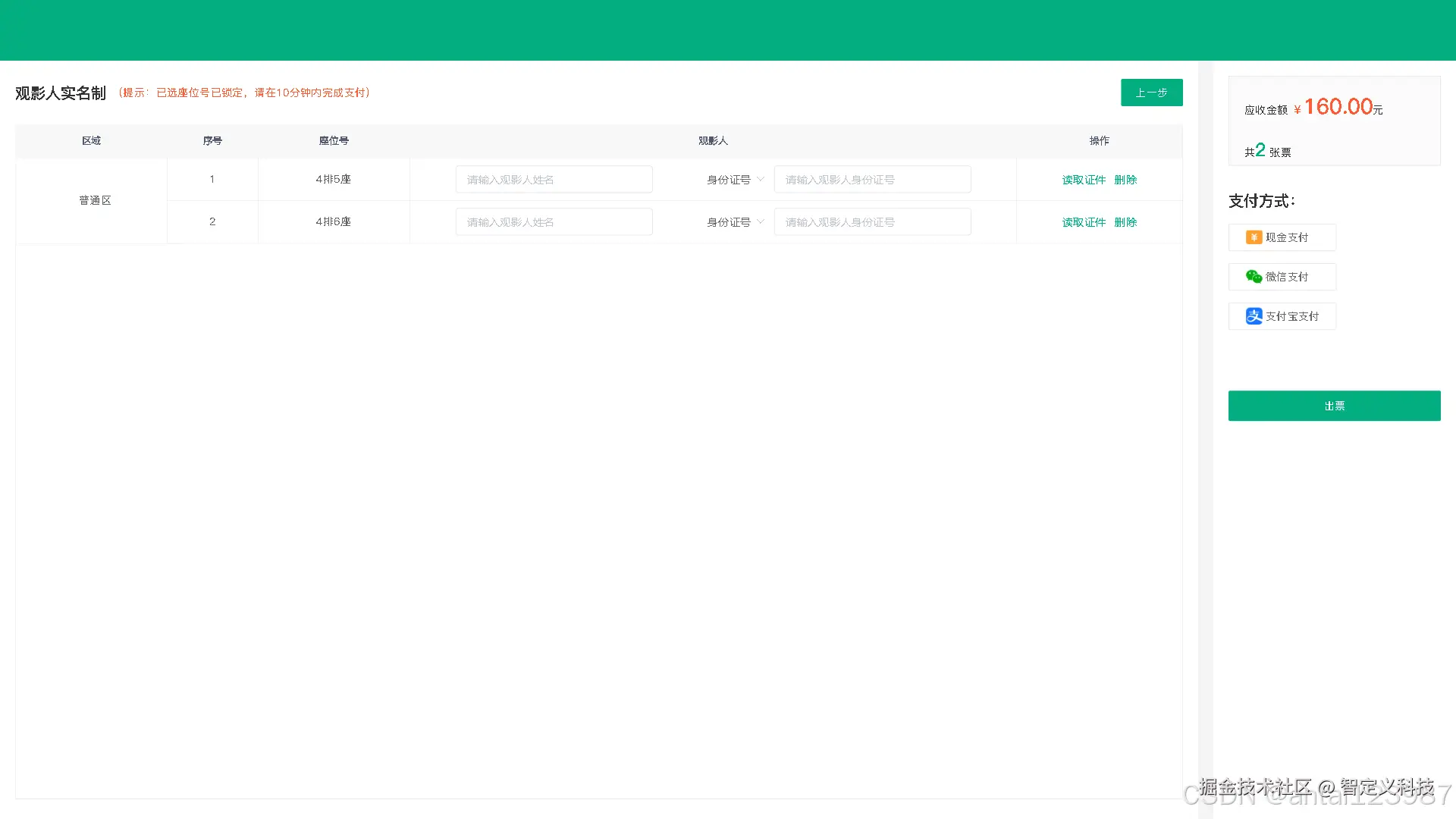
Task: Click the Alipay blue icon
Action: (x=1254, y=316)
